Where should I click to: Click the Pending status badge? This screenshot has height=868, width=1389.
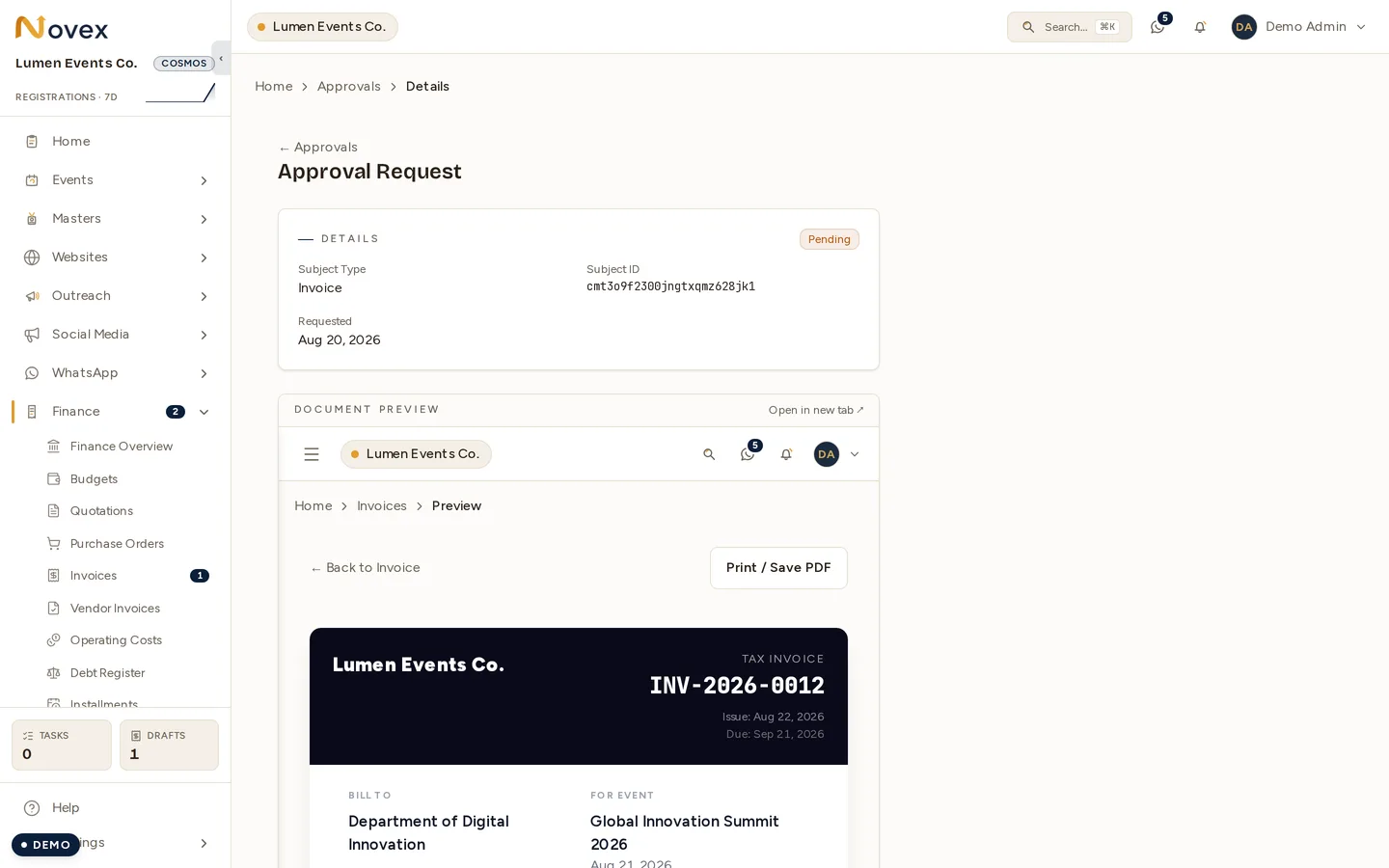pos(830,239)
